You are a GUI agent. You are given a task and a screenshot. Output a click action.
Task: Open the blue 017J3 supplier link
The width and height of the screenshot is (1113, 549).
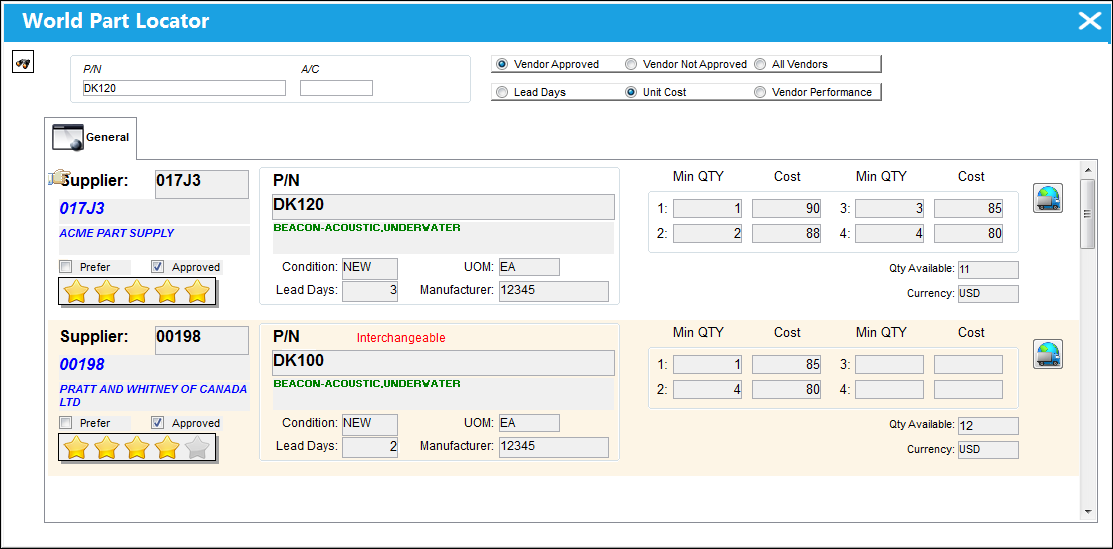pos(82,209)
